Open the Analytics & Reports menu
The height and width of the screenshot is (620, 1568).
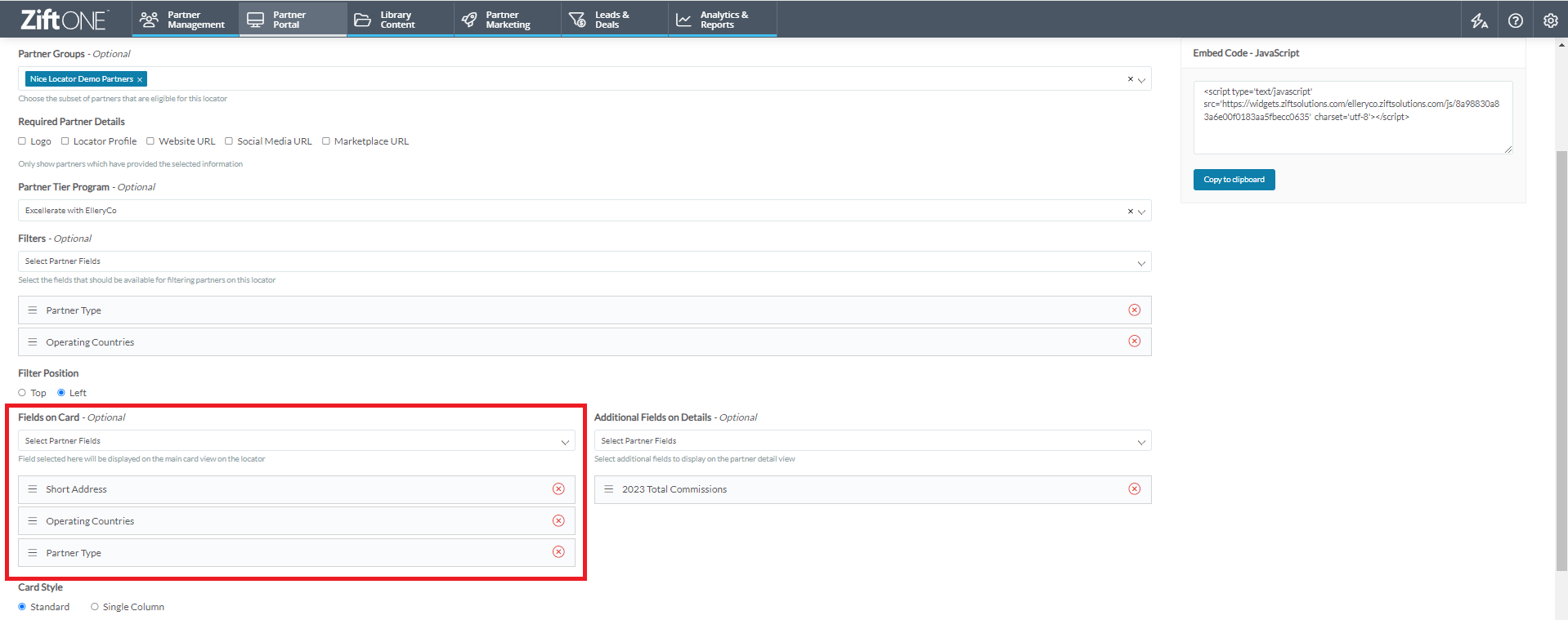723,20
